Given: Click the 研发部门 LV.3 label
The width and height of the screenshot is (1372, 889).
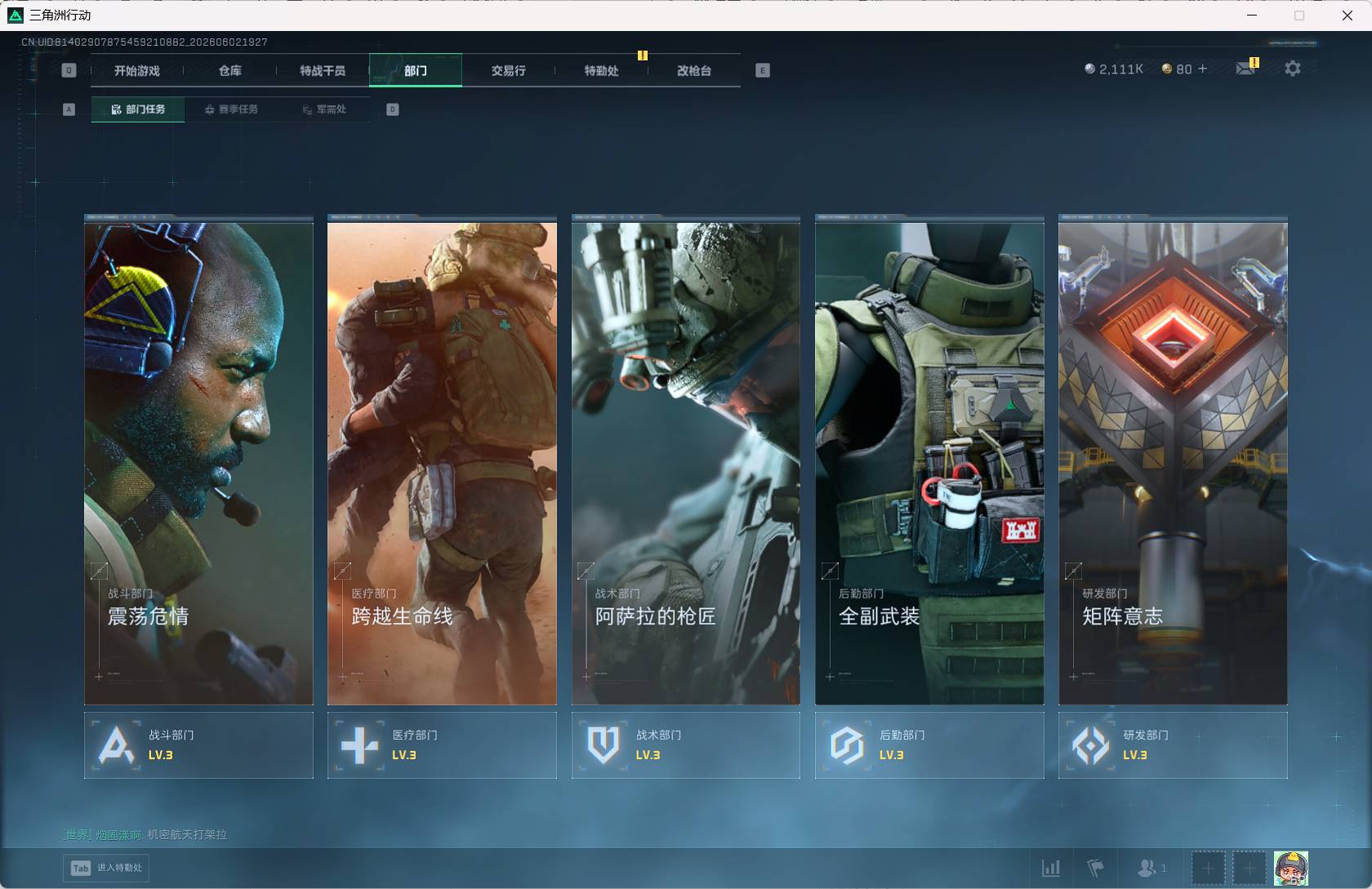Looking at the screenshot, I should pyautogui.click(x=1135, y=755).
